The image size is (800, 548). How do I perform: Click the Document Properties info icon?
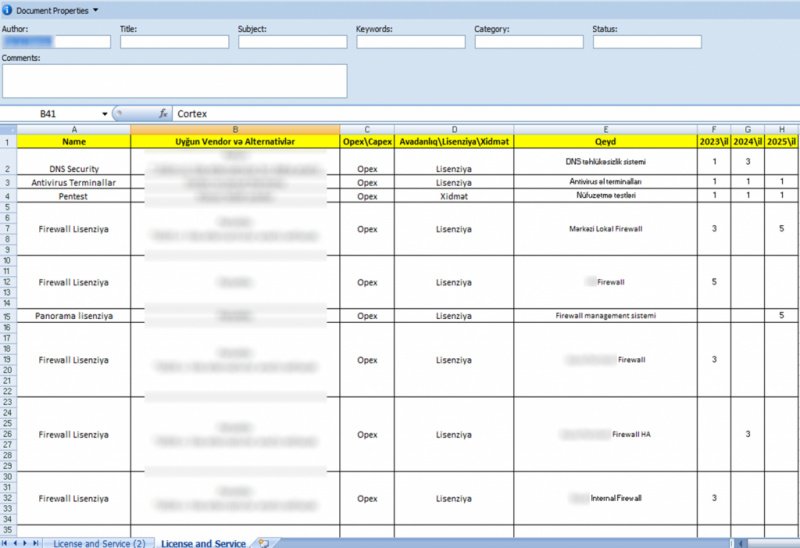pos(8,10)
